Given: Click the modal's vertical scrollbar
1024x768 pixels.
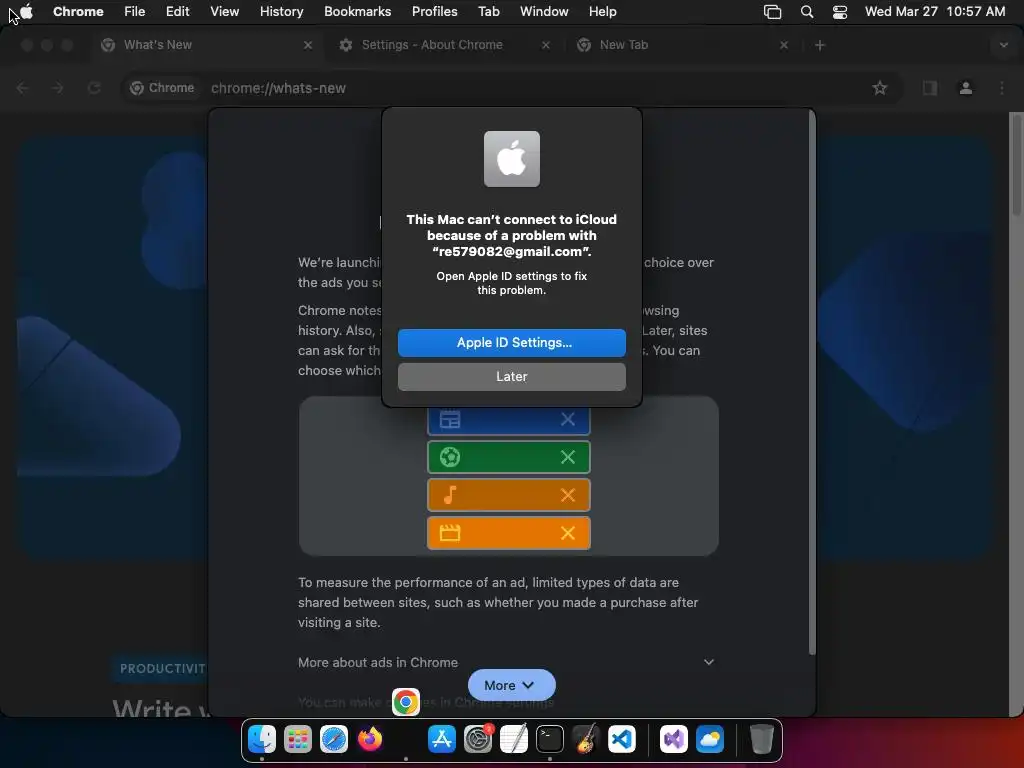Looking at the screenshot, I should click(x=812, y=382).
